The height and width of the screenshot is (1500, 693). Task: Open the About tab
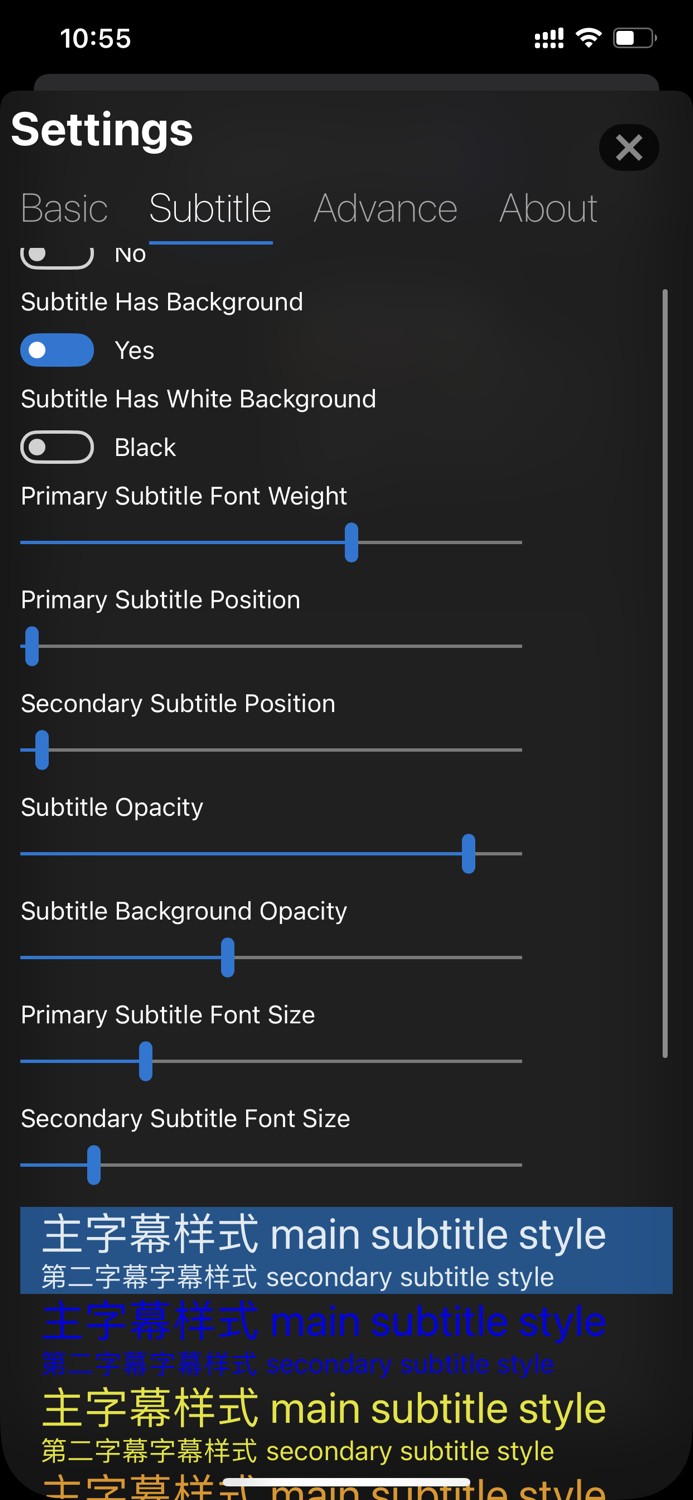click(548, 208)
